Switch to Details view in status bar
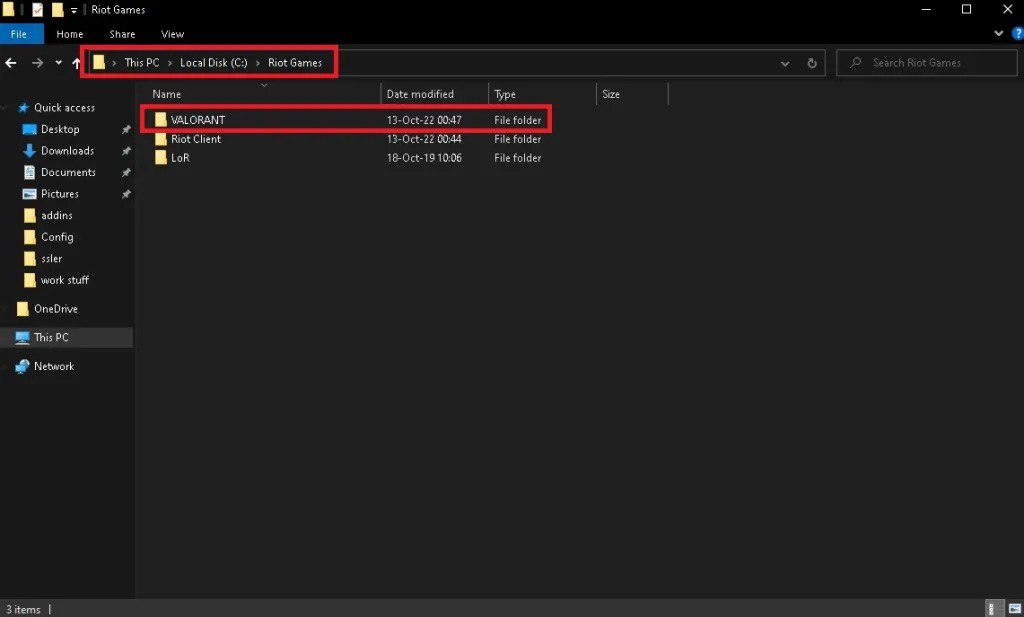Viewport: 1024px width, 617px height. tap(993, 609)
